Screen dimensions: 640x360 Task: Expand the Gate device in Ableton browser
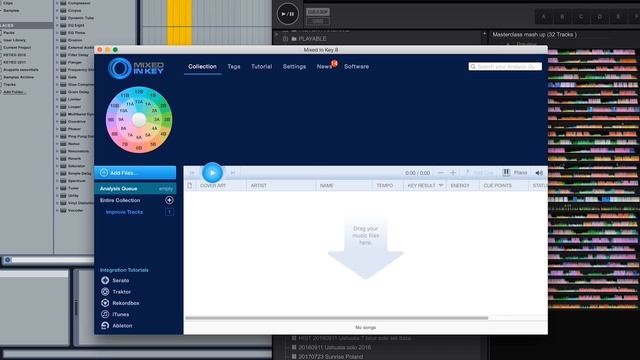[57, 77]
